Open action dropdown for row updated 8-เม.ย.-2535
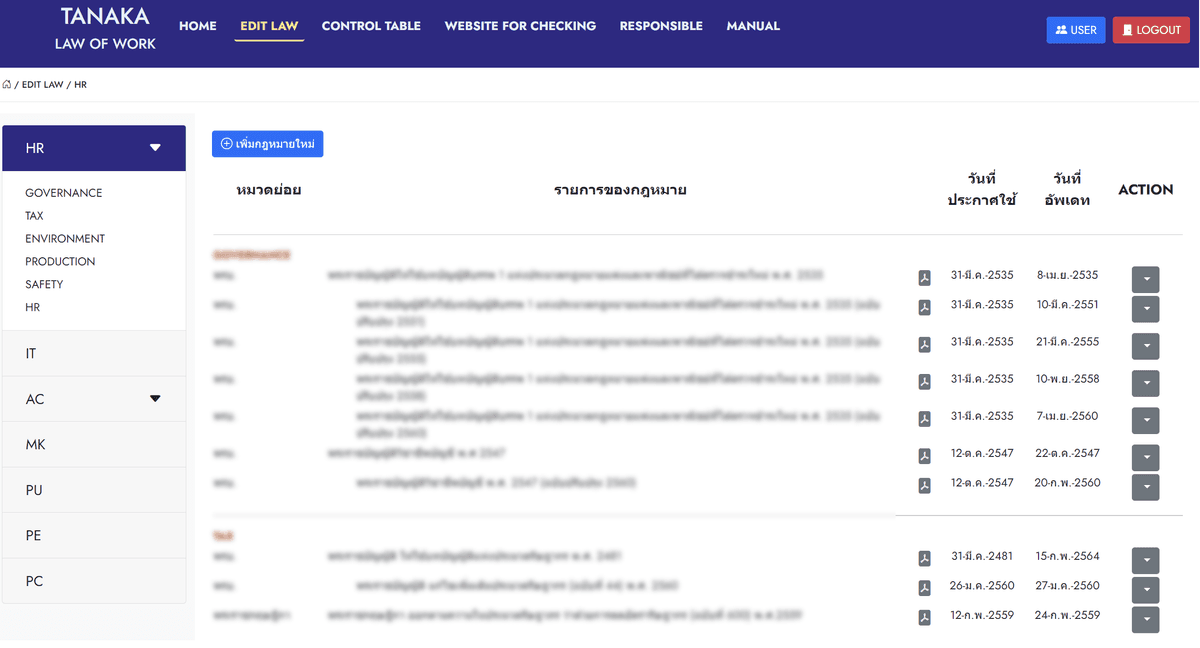 [x=1146, y=279]
